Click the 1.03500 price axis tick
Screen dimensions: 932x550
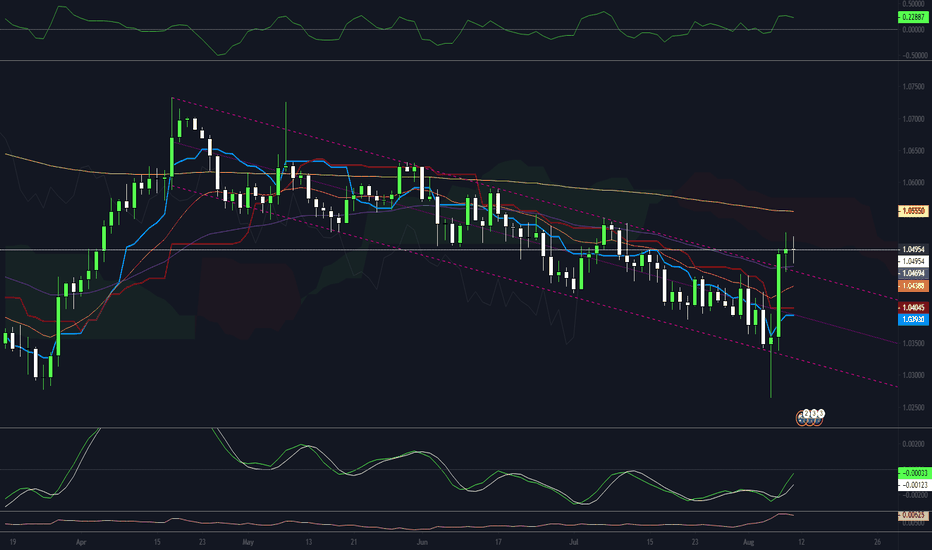point(913,343)
